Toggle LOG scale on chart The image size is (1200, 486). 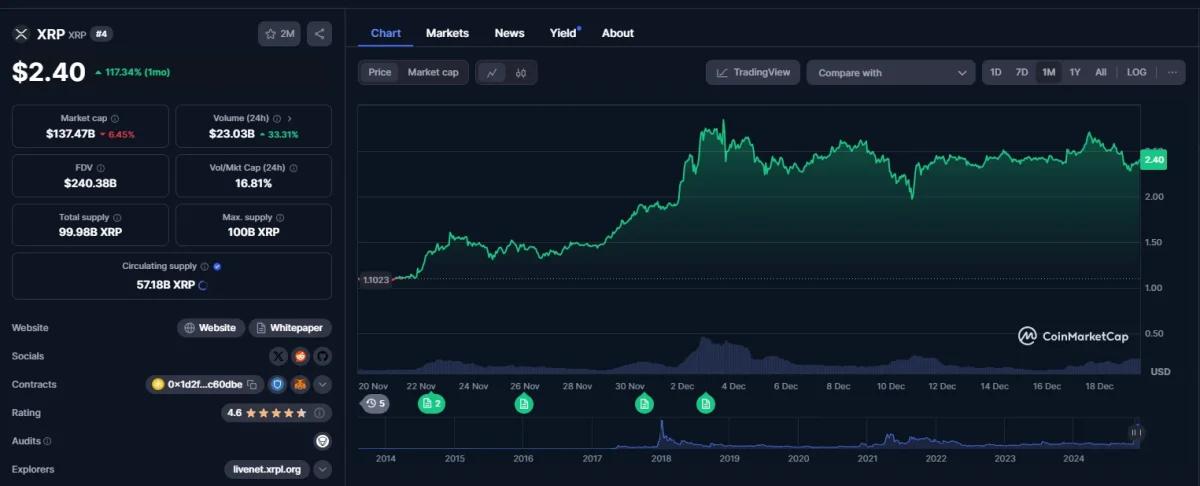click(1137, 73)
